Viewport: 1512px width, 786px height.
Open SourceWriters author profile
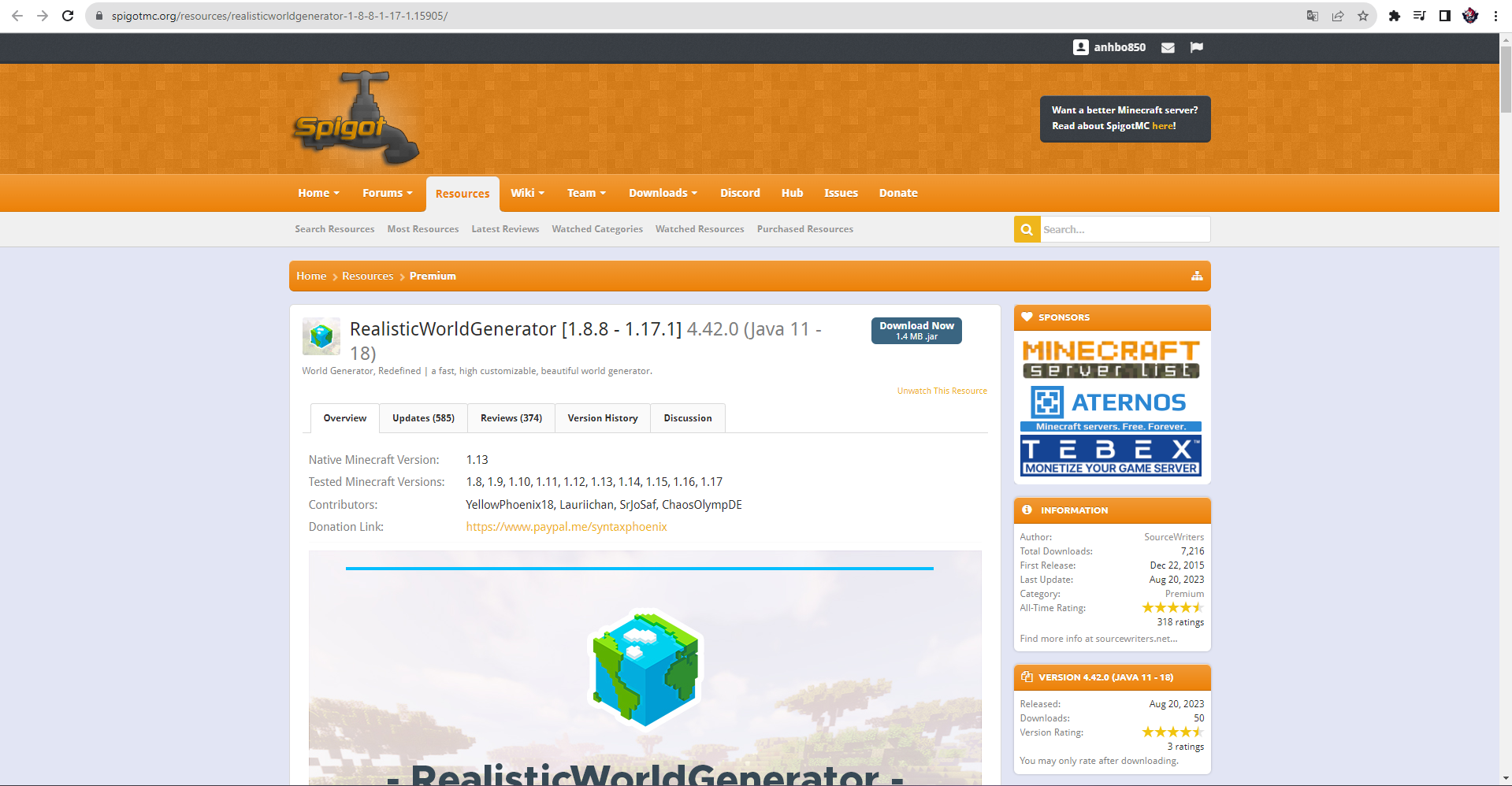coord(1174,537)
